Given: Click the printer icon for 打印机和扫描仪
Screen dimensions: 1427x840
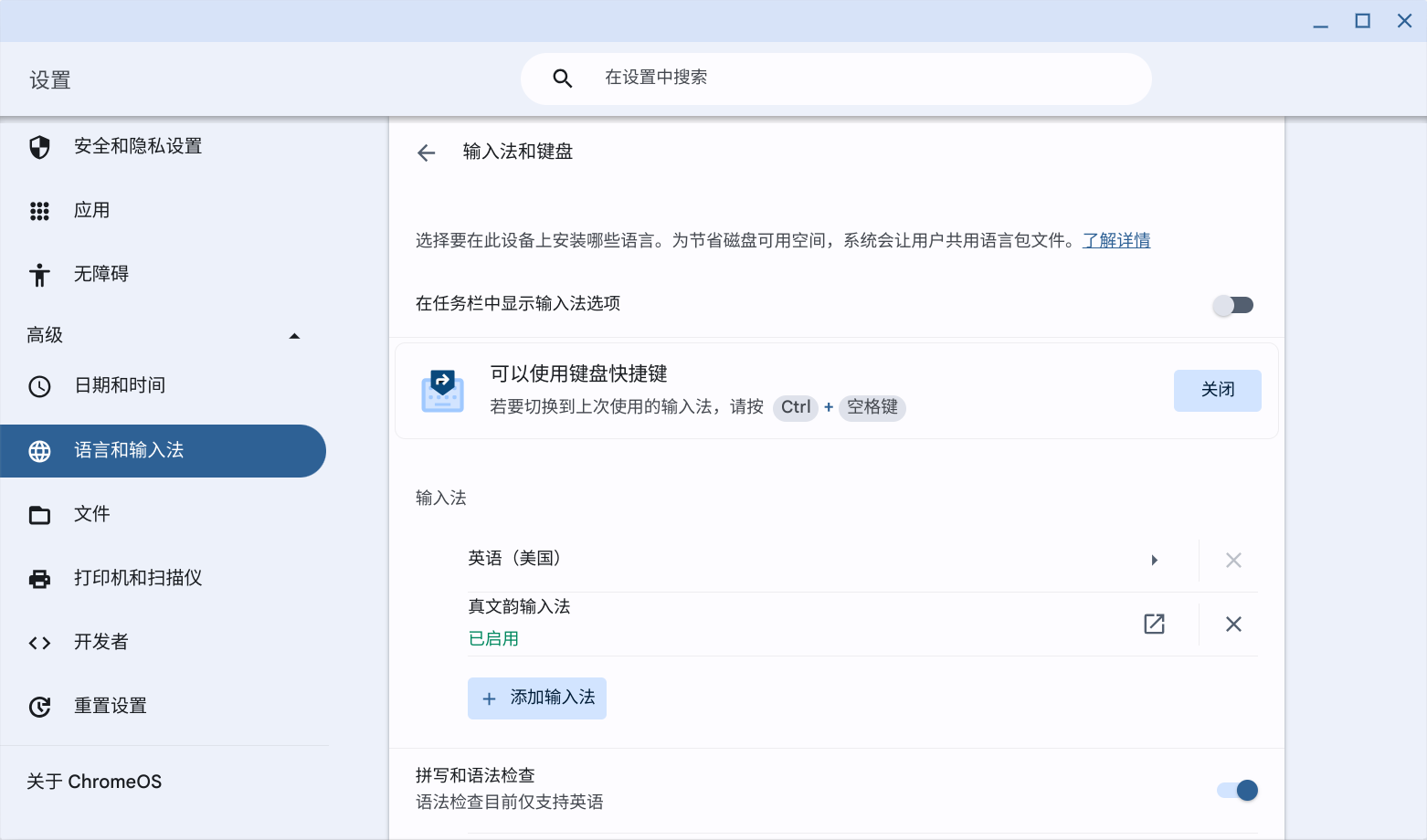Looking at the screenshot, I should pos(39,579).
